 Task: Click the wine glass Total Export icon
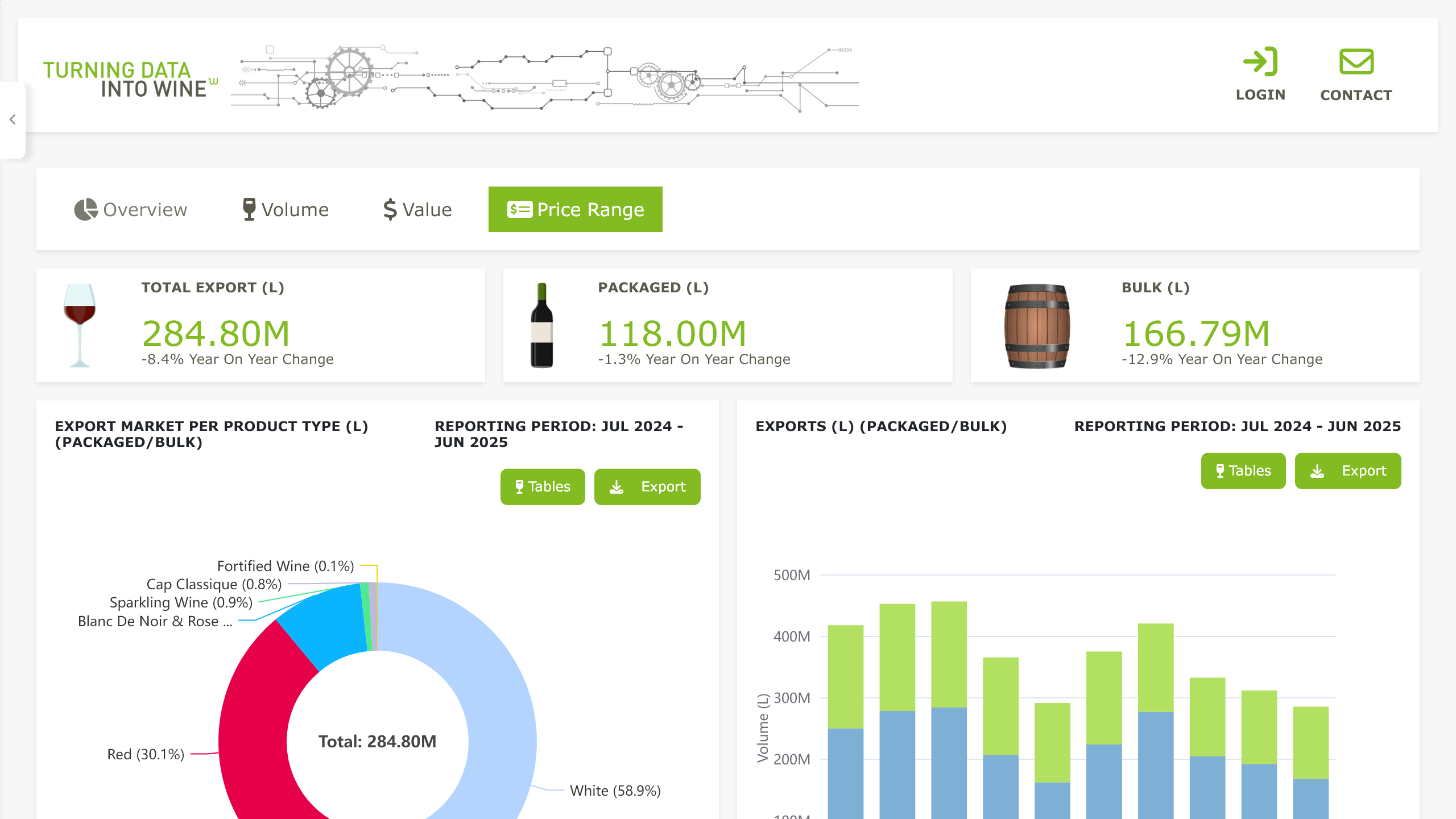(80, 325)
